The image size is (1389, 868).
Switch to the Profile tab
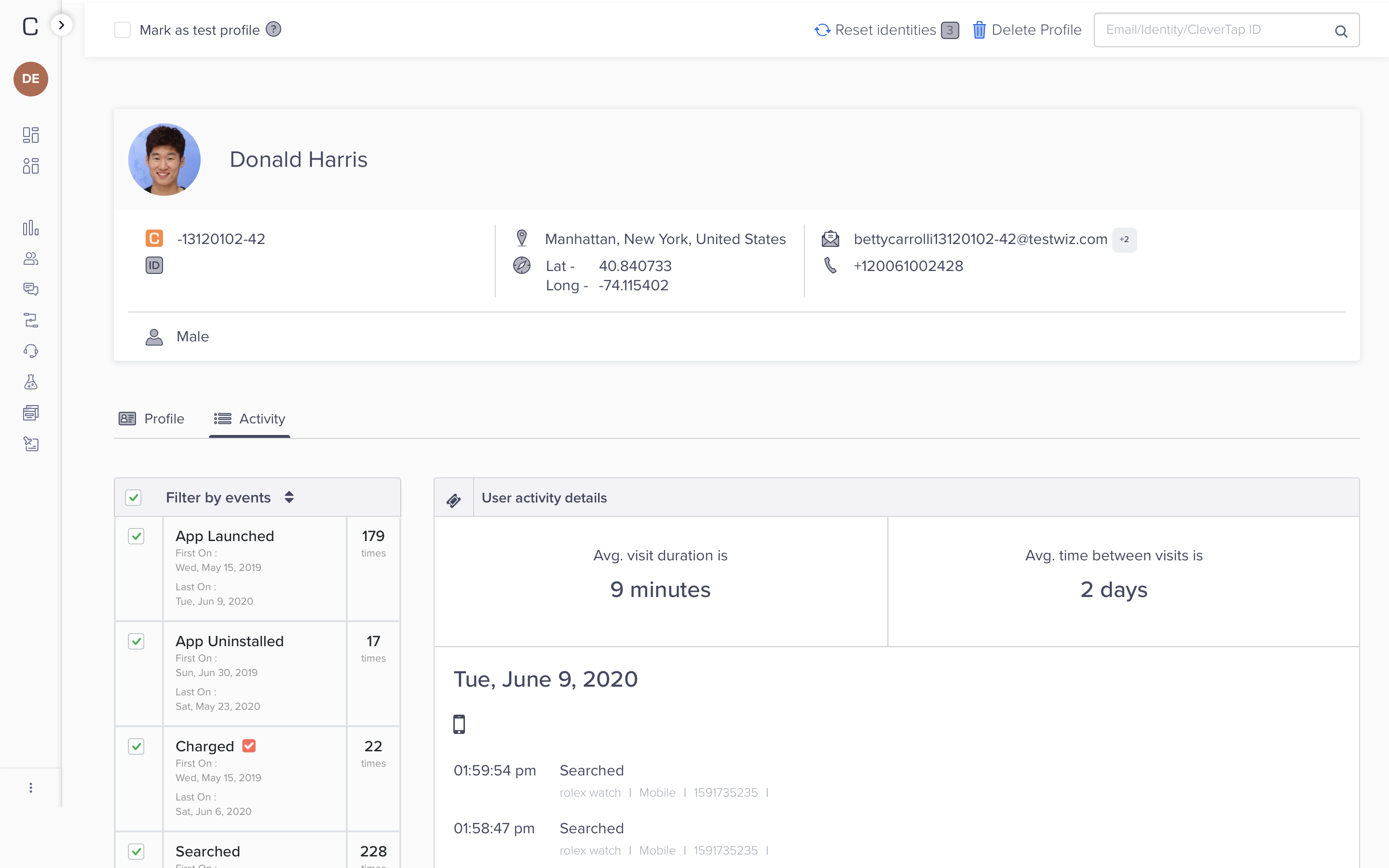click(151, 419)
